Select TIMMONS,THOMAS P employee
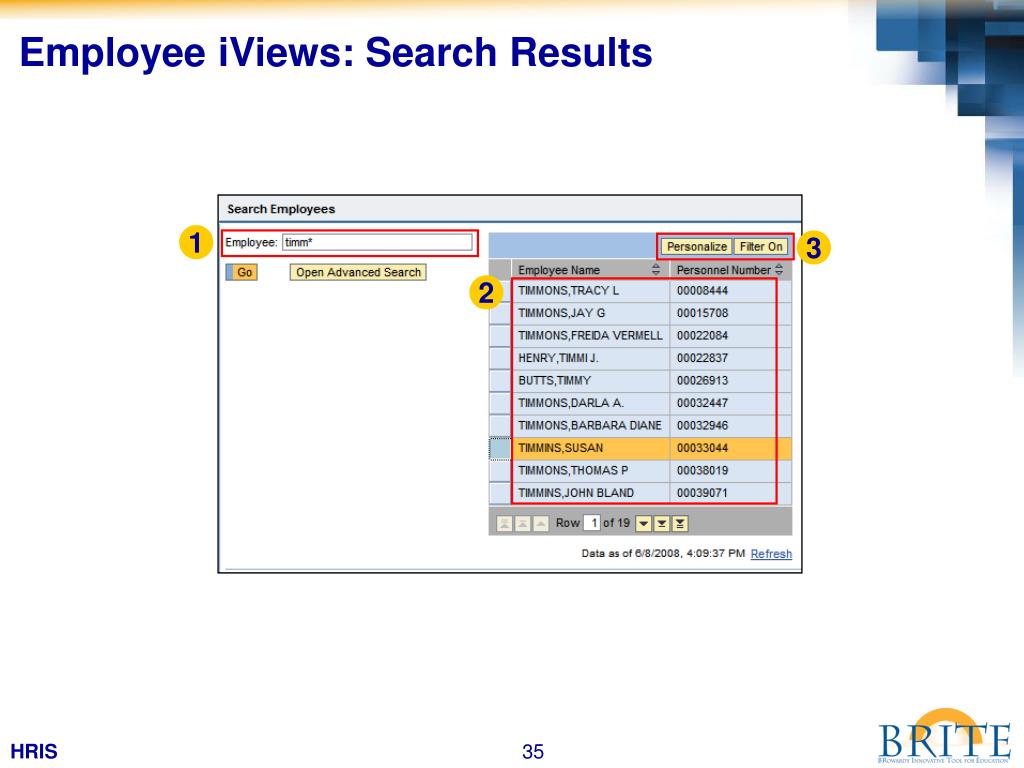The image size is (1024, 768). pyautogui.click(x=573, y=470)
